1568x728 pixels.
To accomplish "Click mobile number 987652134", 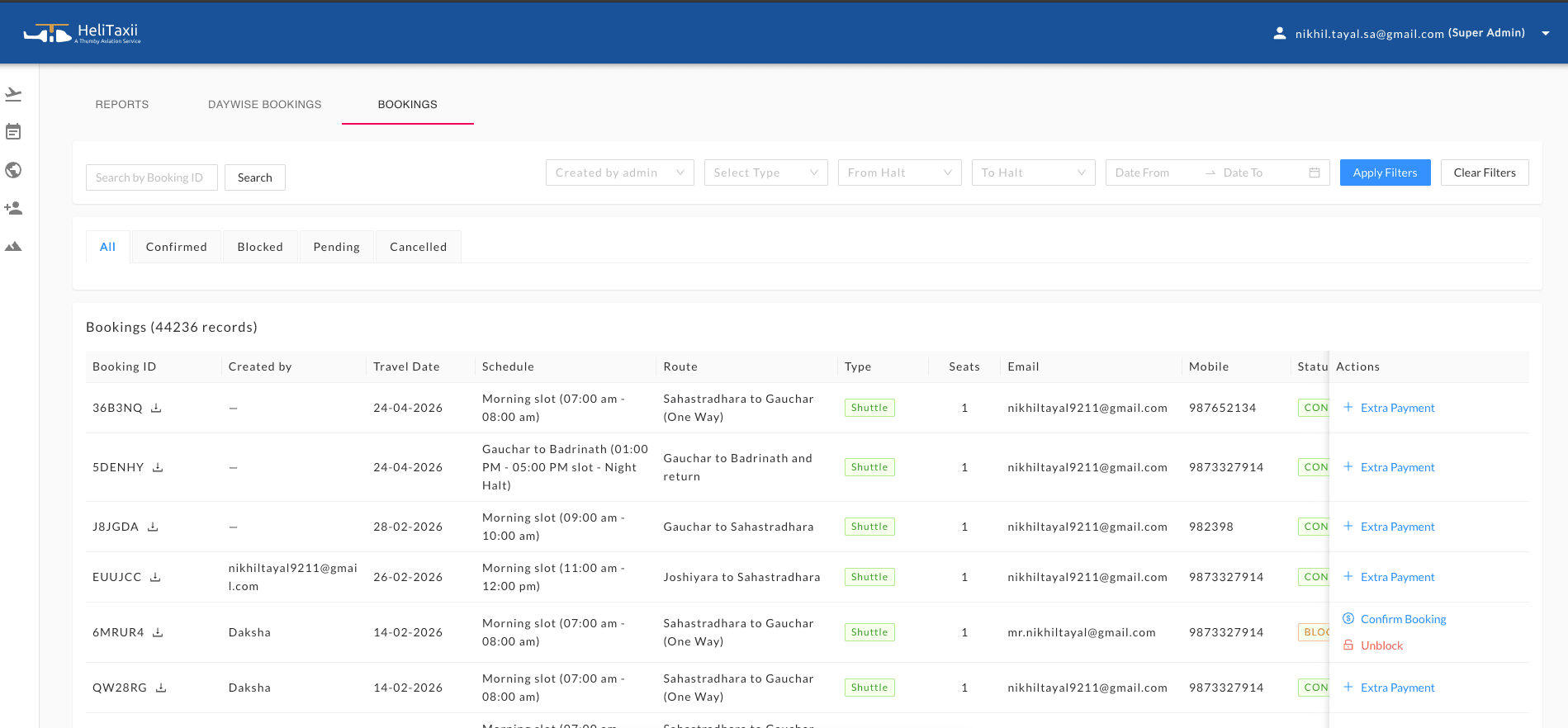I will coord(1223,408).
